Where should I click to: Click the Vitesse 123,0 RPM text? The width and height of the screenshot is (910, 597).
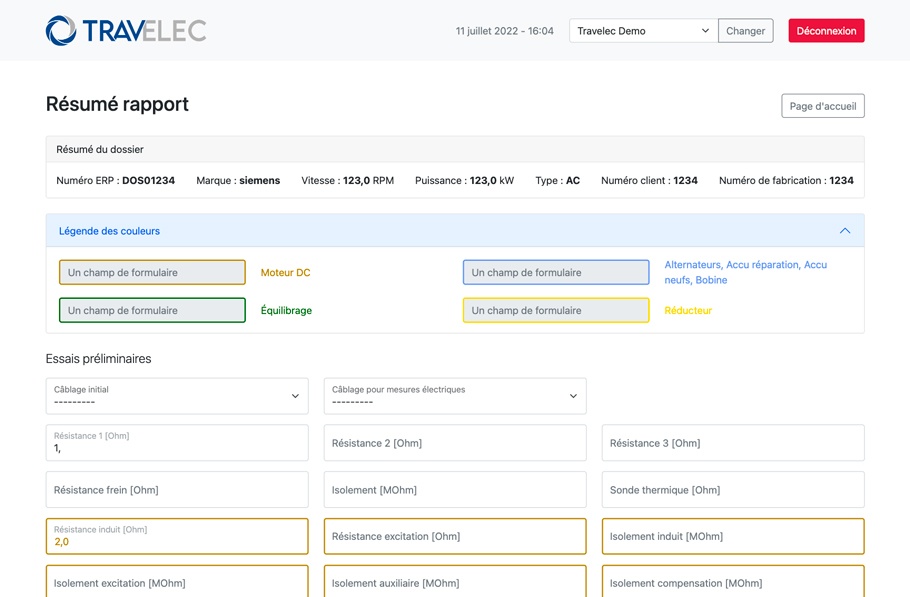click(x=348, y=180)
